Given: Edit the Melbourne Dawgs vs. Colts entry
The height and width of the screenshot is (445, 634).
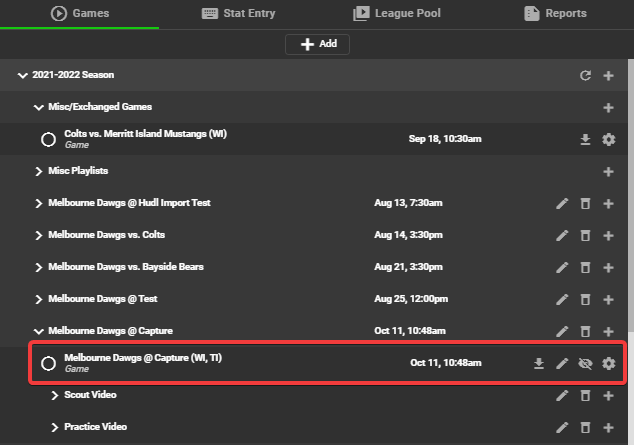Looking at the screenshot, I should (562, 235).
